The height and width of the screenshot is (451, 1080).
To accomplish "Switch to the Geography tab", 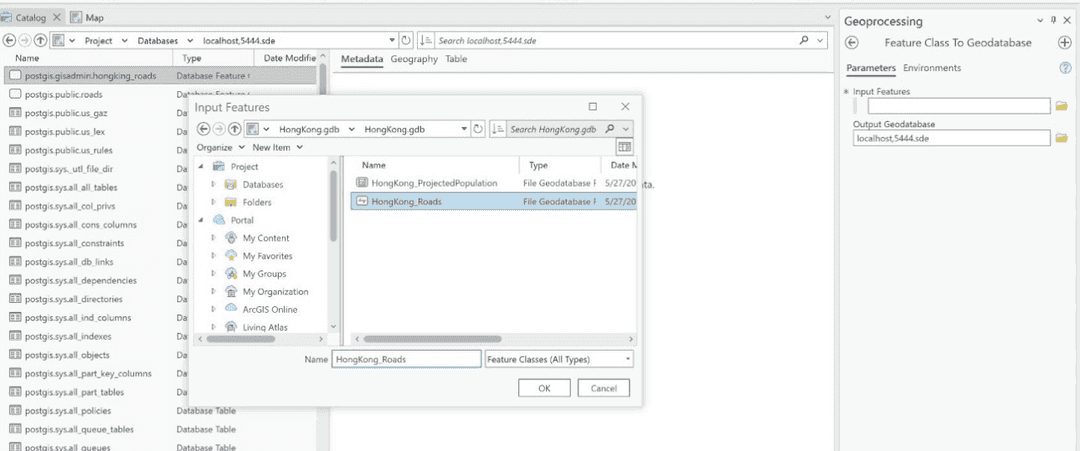I will (414, 60).
